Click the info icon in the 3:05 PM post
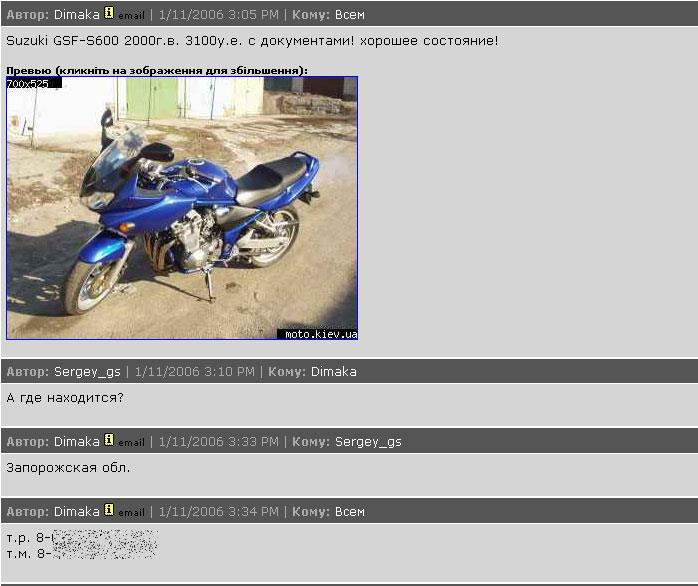Viewport: 698px width, 586px height. (x=109, y=13)
